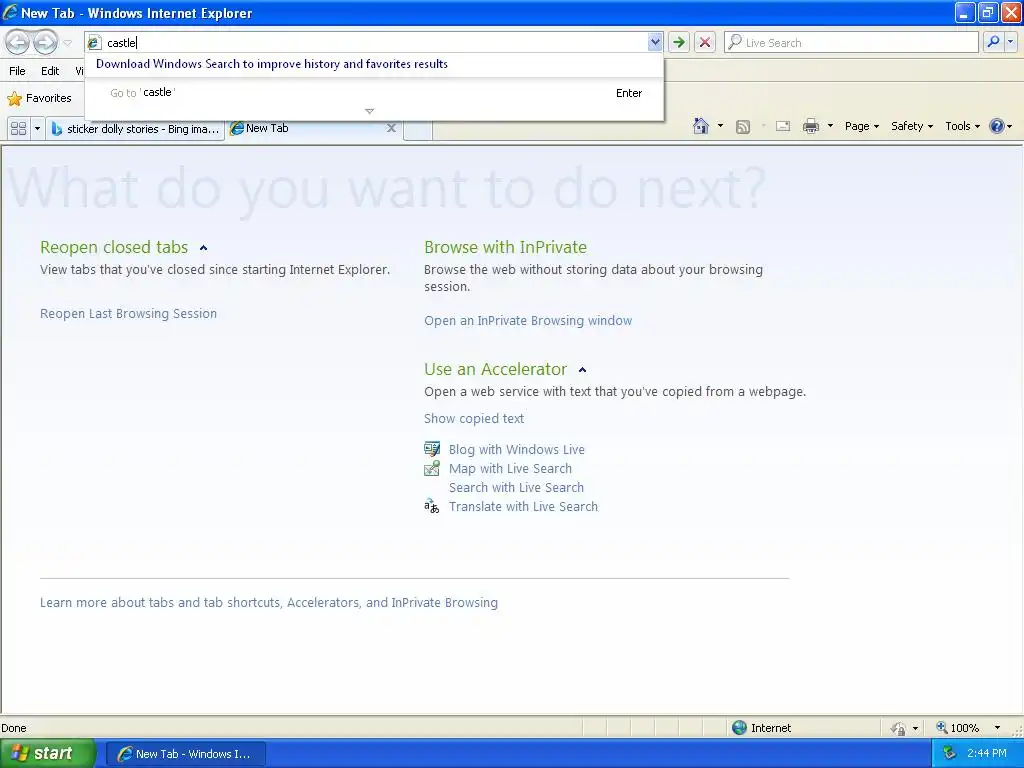The height and width of the screenshot is (768, 1024).
Task: Click the Help question mark icon
Action: click(997, 126)
